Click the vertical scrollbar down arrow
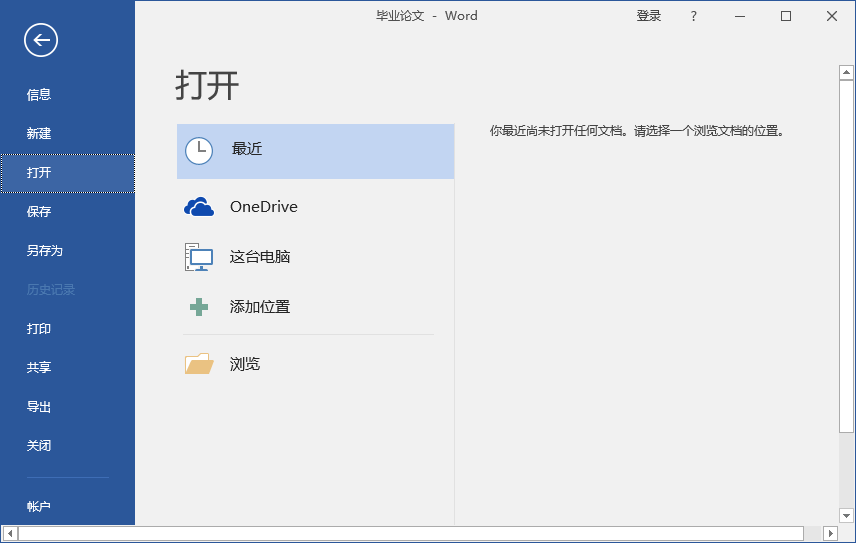The image size is (856, 543). click(x=846, y=515)
